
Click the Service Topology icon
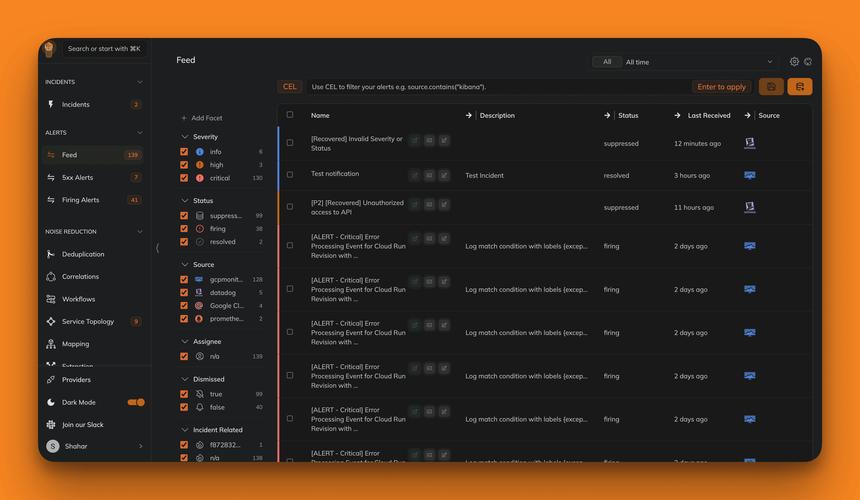coord(51,321)
